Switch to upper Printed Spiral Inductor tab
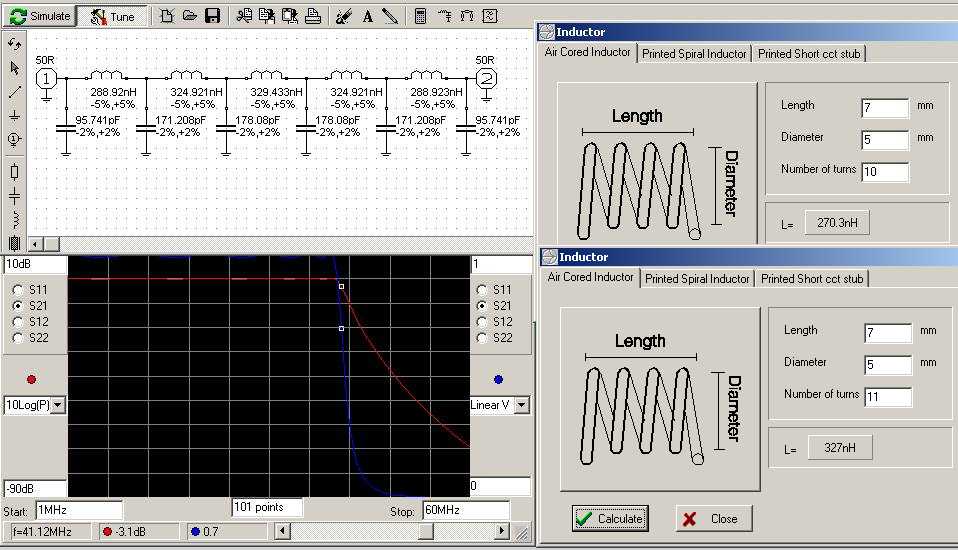 tap(694, 54)
